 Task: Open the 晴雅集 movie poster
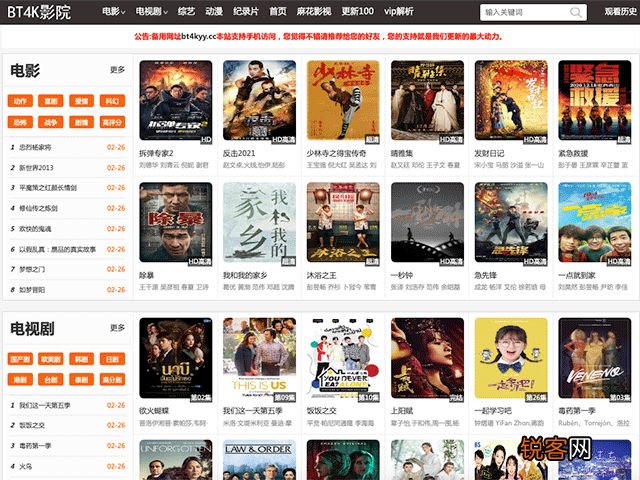[x=427, y=102]
